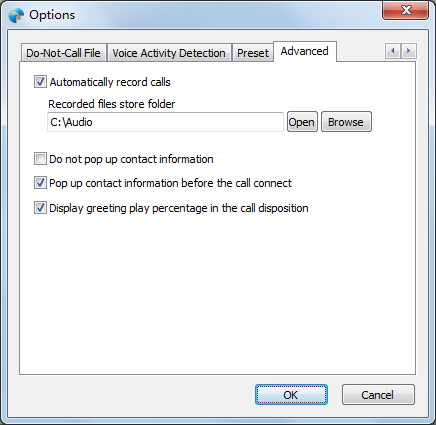Enable Do not pop up contact information
Image resolution: width=436 pixels, height=425 pixels.
pos(40,159)
